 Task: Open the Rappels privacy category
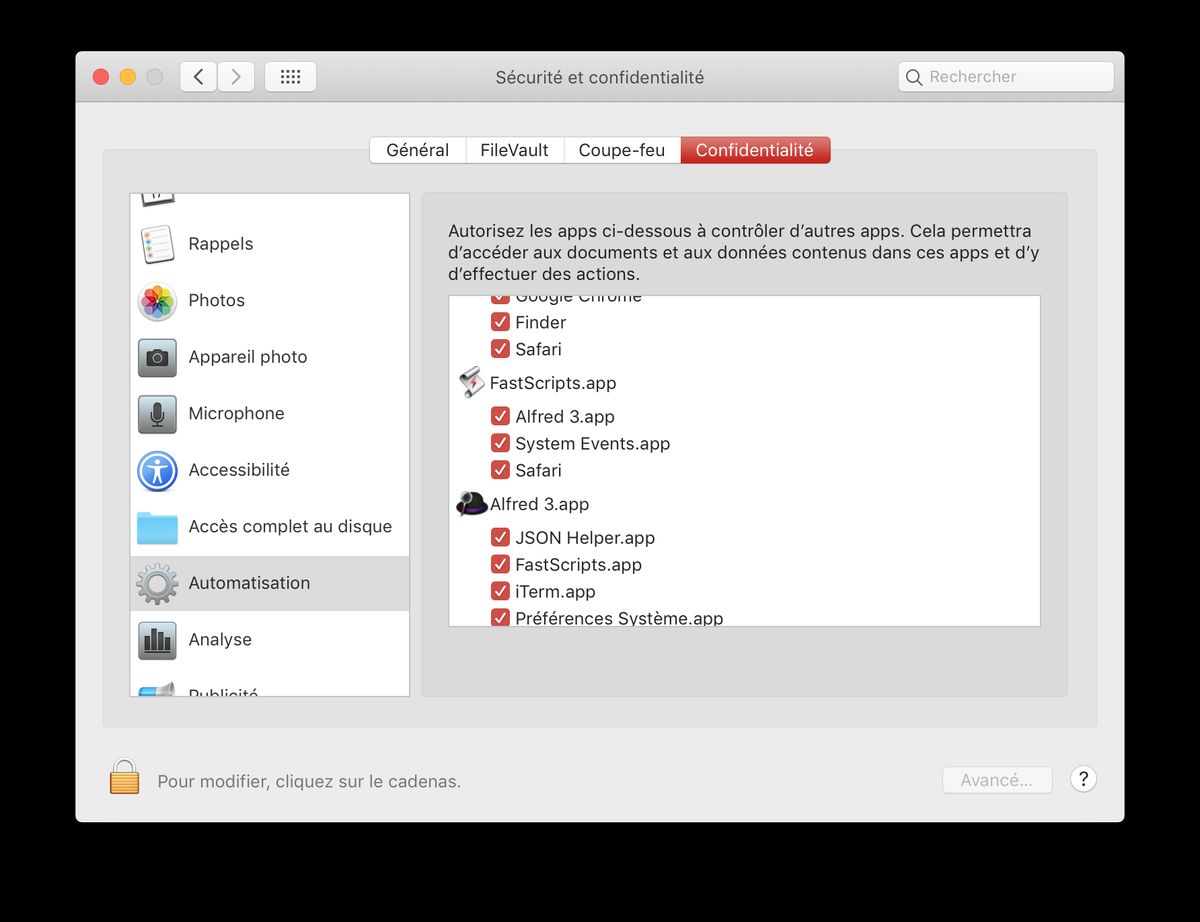[220, 244]
